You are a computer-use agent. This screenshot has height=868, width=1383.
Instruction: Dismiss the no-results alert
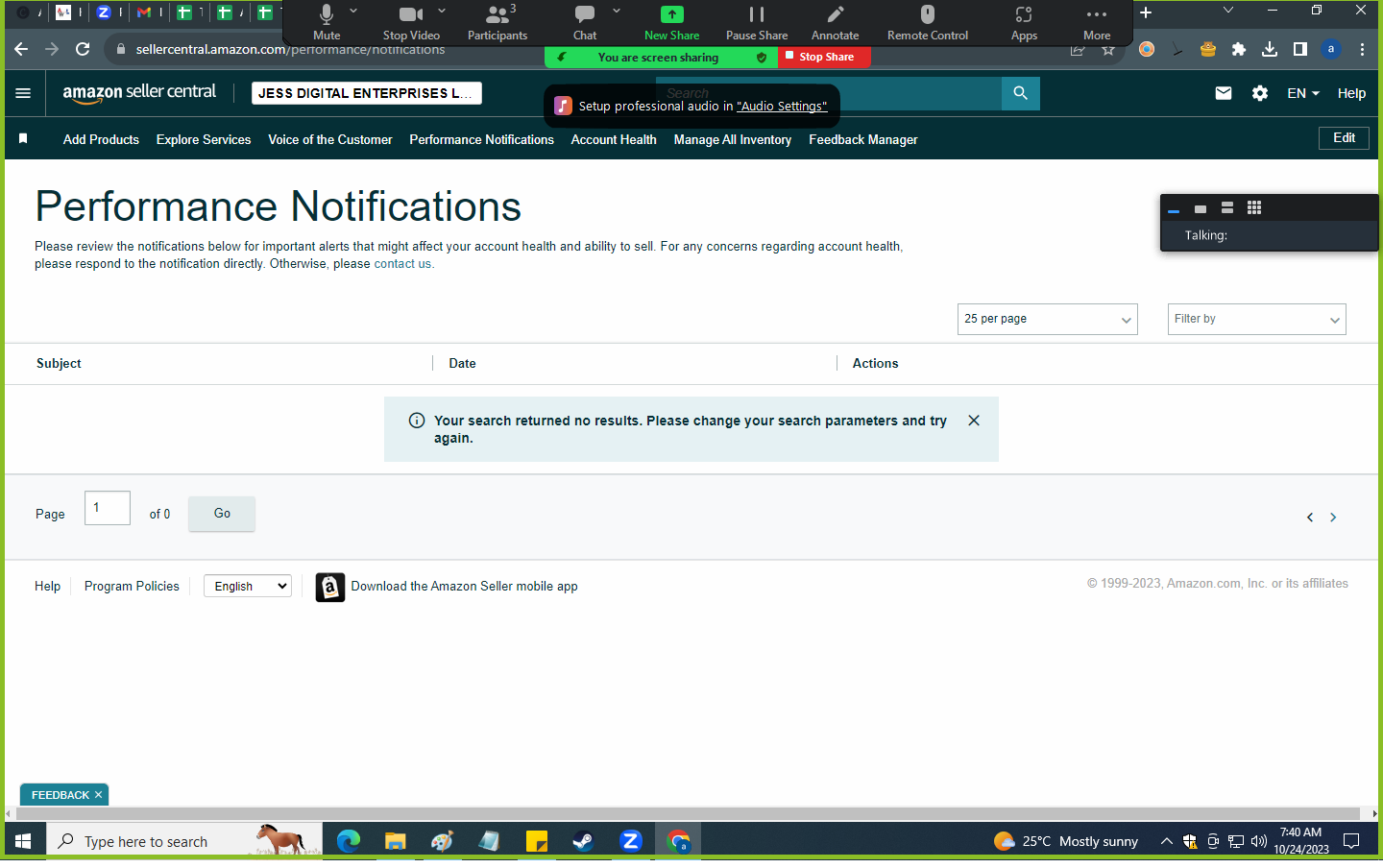pyautogui.click(x=974, y=421)
